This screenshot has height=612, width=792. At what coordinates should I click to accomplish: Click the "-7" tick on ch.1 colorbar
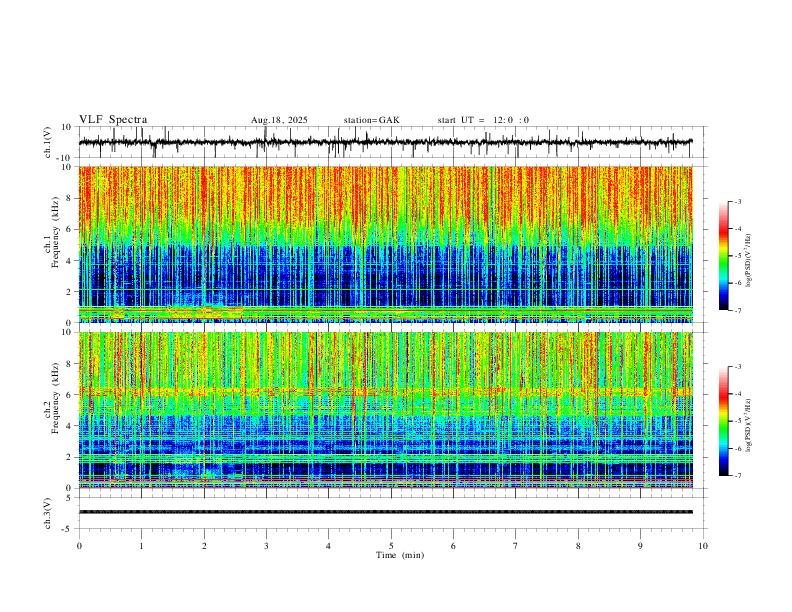pos(738,311)
